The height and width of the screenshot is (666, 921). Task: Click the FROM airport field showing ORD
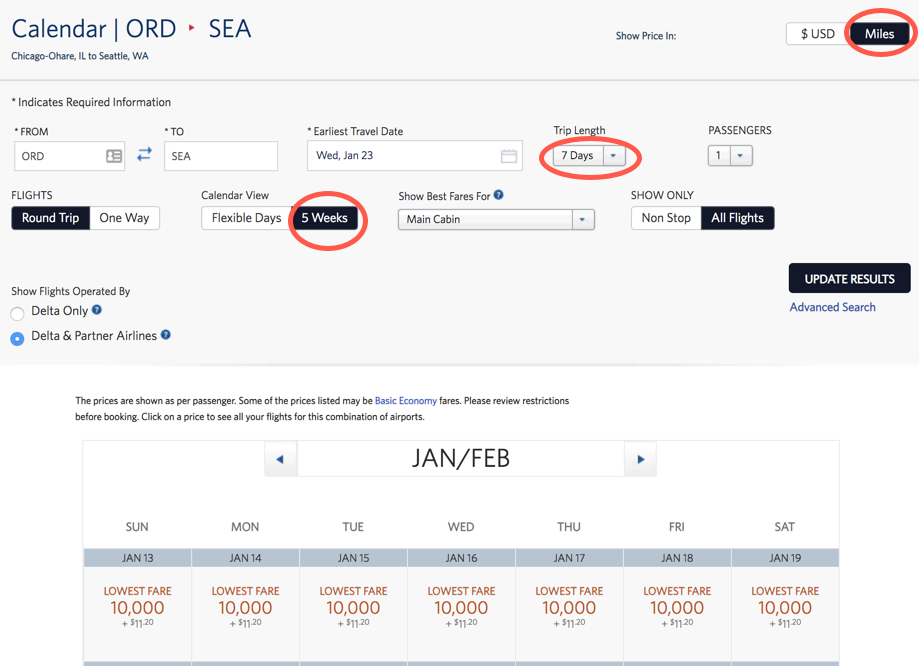(69, 156)
